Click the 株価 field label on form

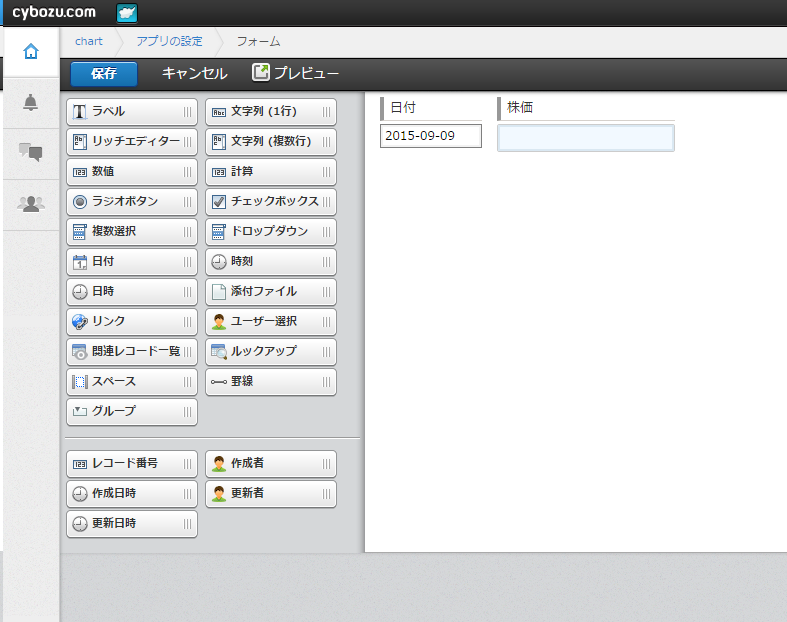click(x=520, y=107)
